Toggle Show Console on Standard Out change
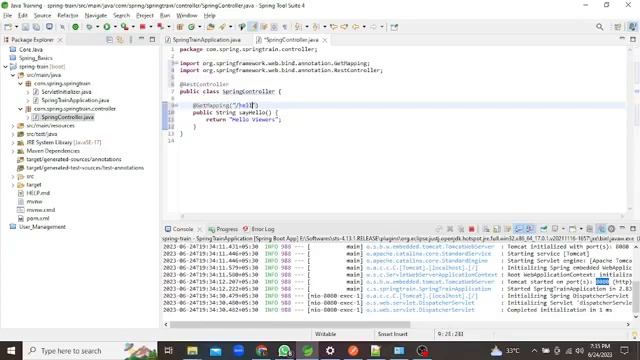 coord(519,229)
